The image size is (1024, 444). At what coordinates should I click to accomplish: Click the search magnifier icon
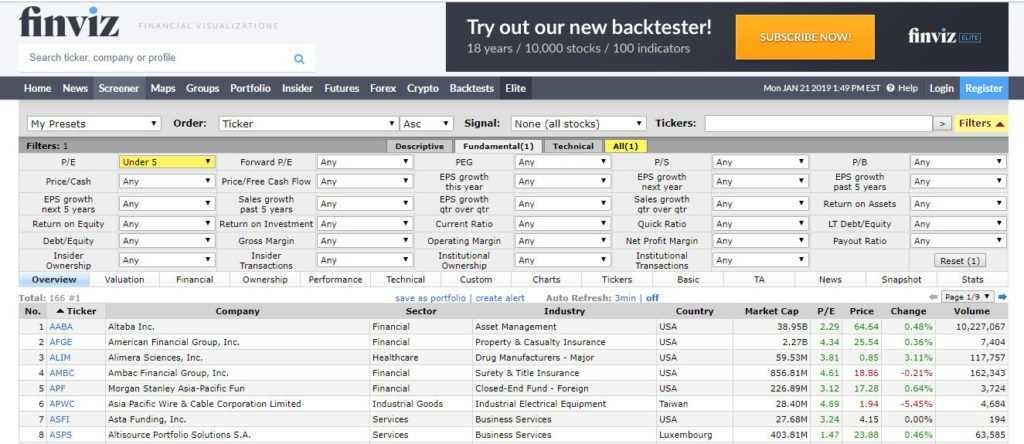299,59
